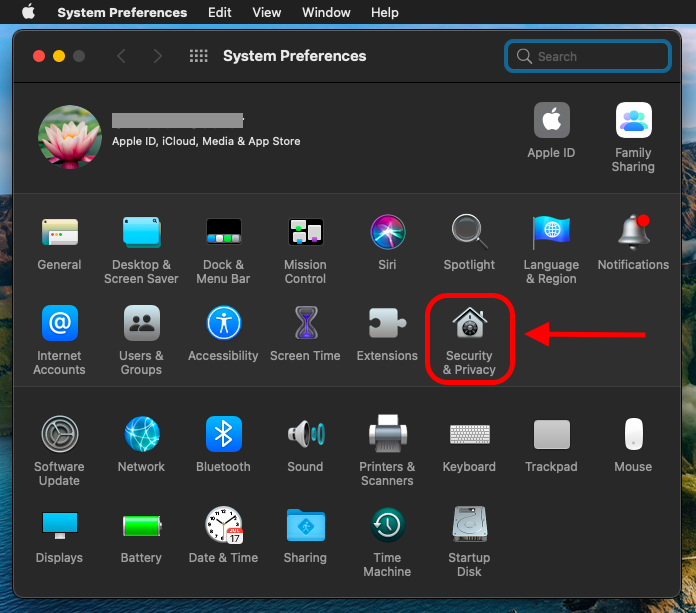Click the Show All grid button
Screen dimensions: 696x613
coord(198,56)
